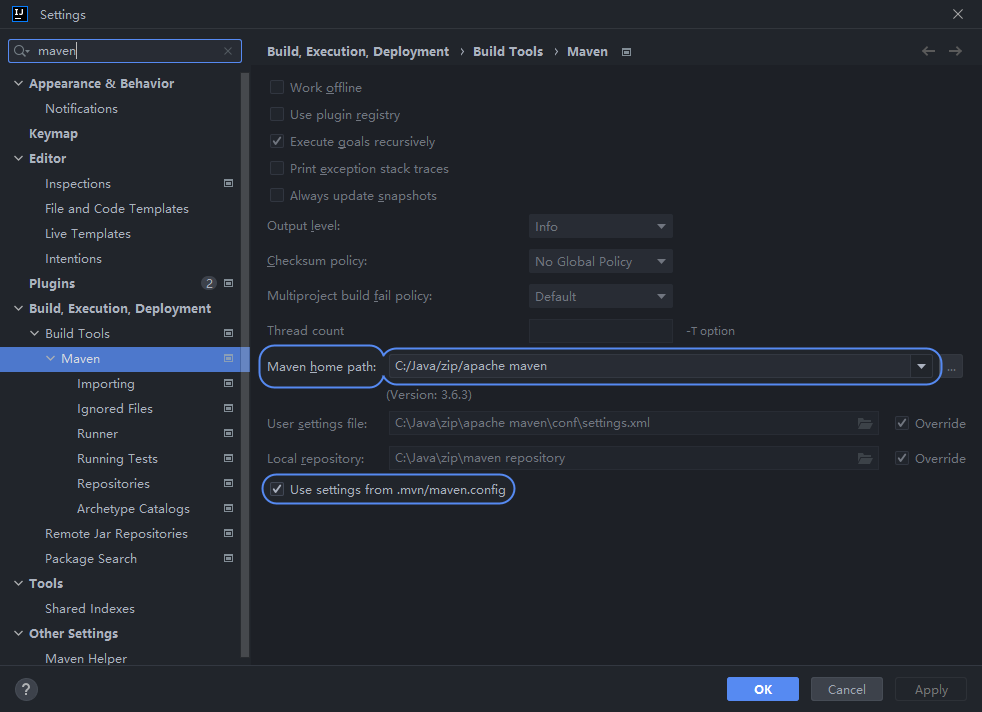Click the Thread count input field
This screenshot has height=712, width=982.
600,331
